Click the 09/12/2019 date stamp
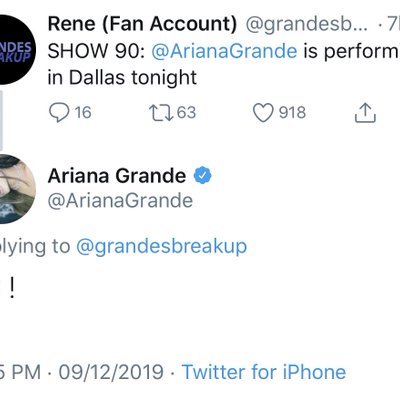Screen dimensions: 400x400 coord(111,372)
